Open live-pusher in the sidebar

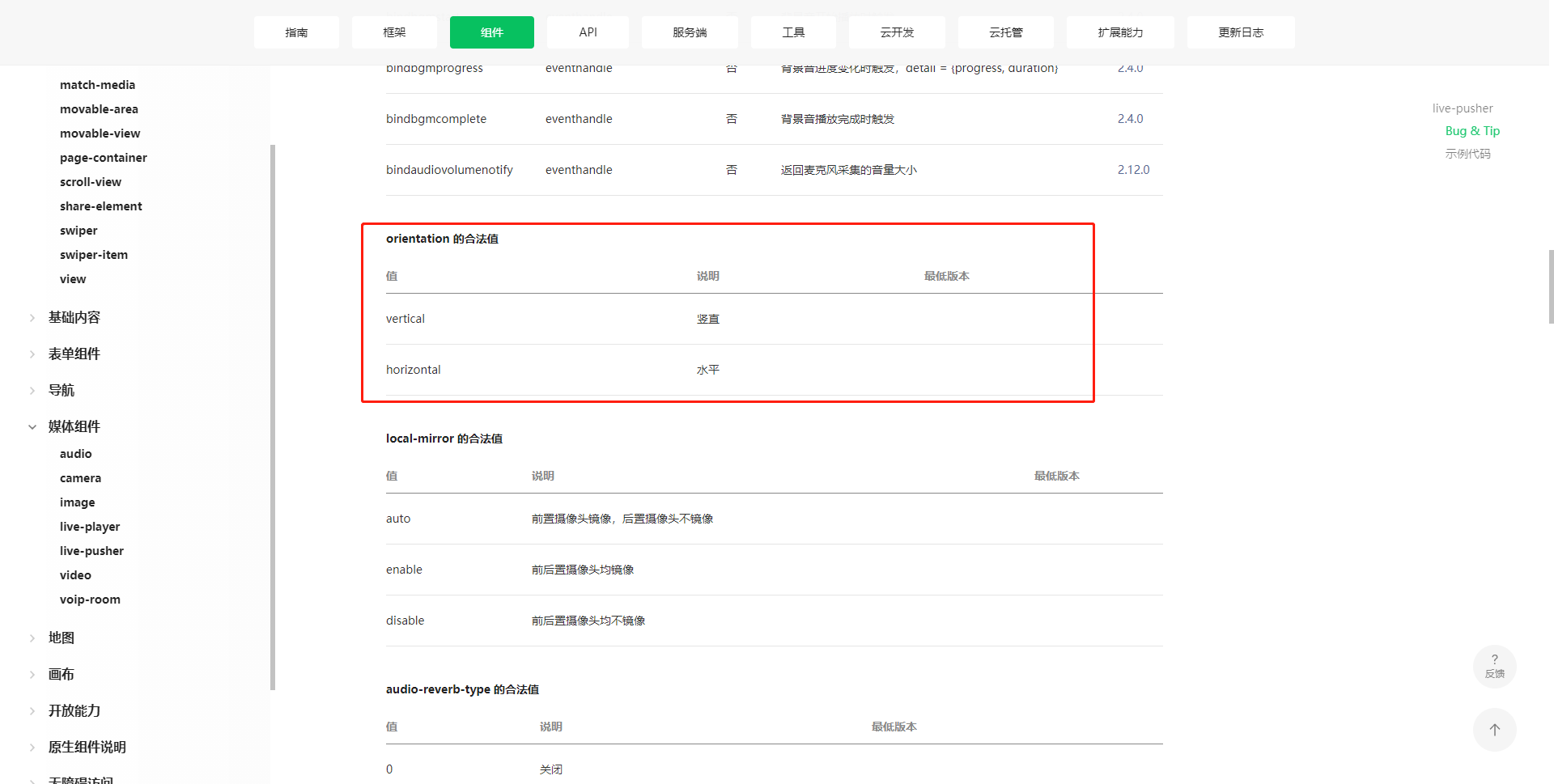pos(91,551)
